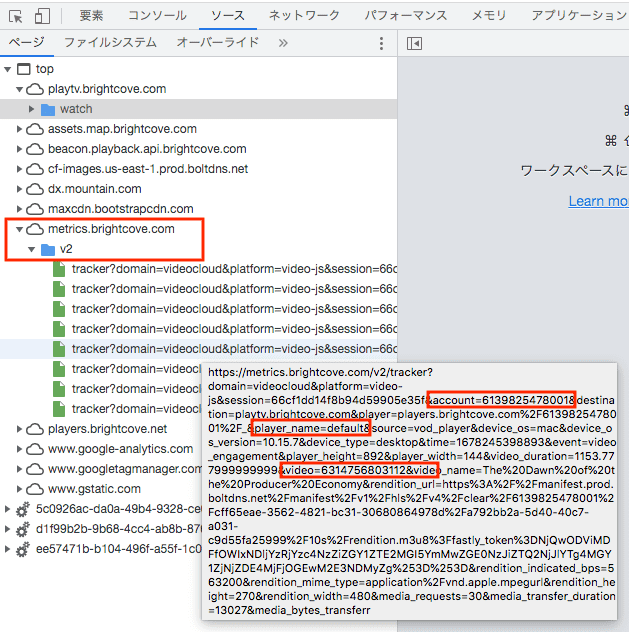Select players.brightcove.net domain label
Viewport: 629px width, 632px height.
pyautogui.click(x=107, y=429)
